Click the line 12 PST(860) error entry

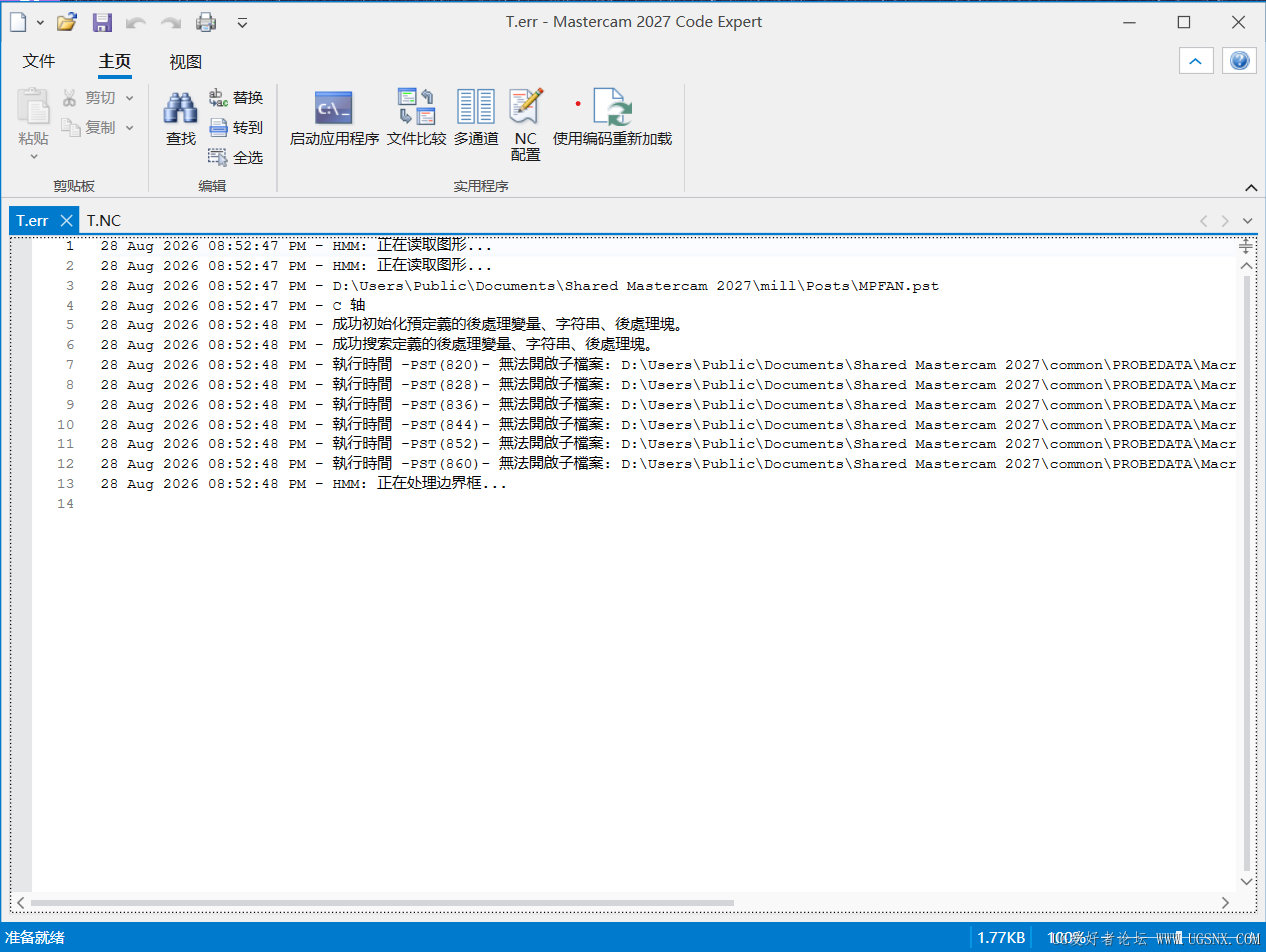click(668, 464)
